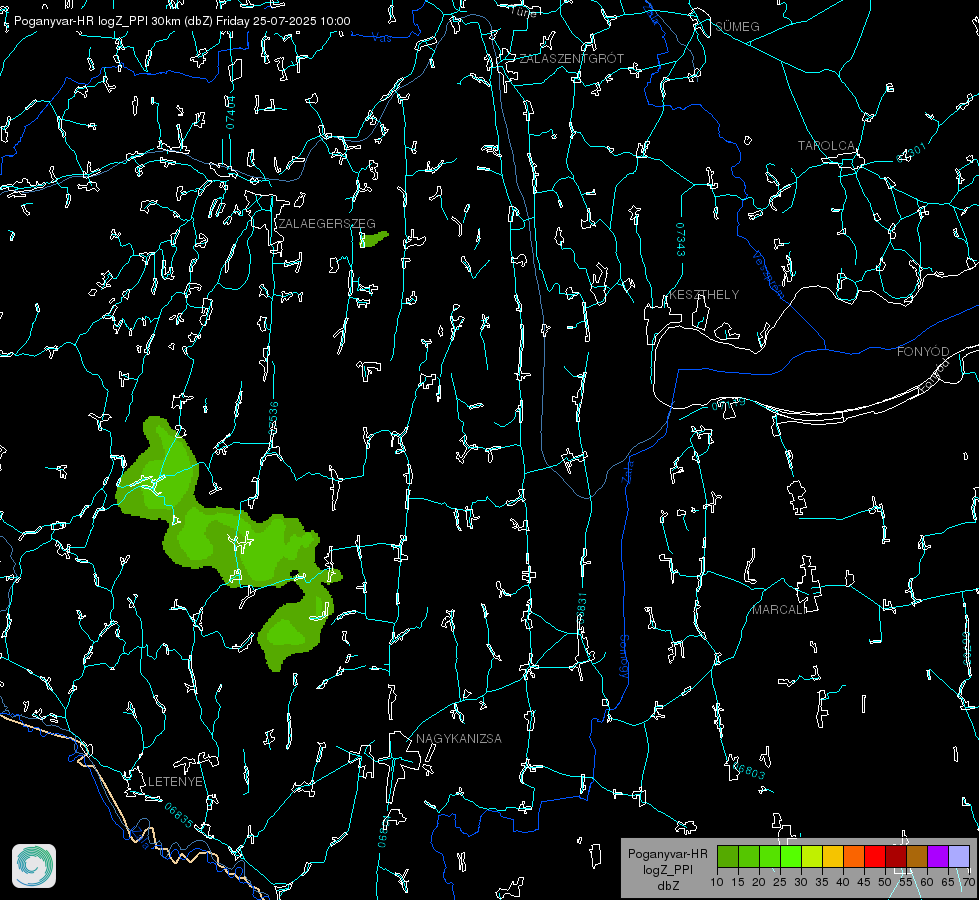Viewport: 979px width, 900px height.
Task: Click the Zala river label
Action: 627,471
